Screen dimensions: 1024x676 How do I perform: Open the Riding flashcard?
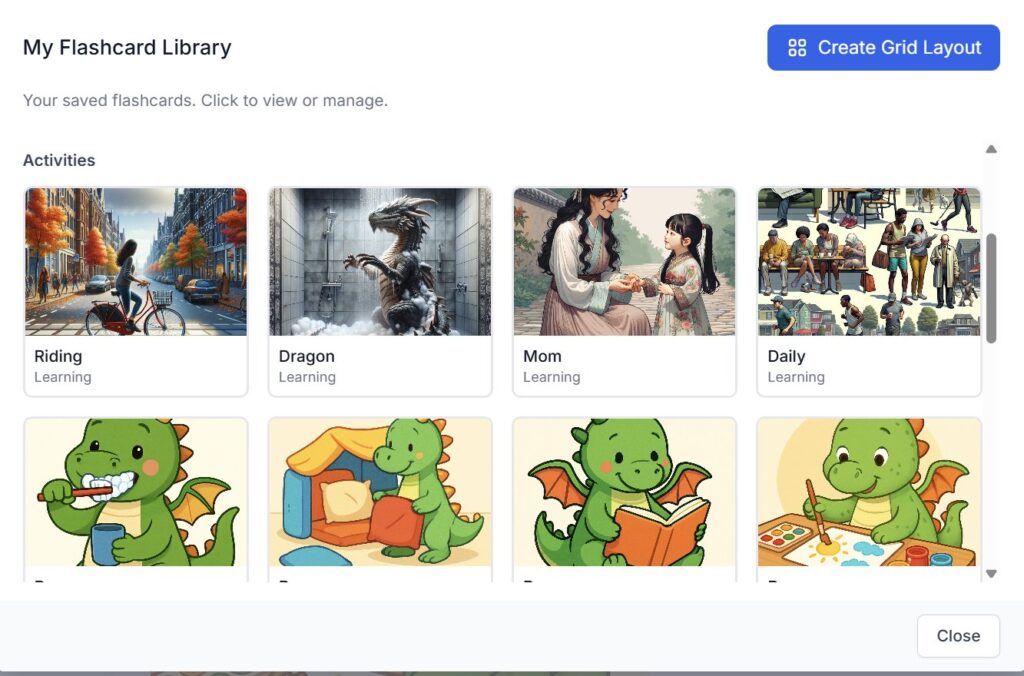click(x=135, y=261)
